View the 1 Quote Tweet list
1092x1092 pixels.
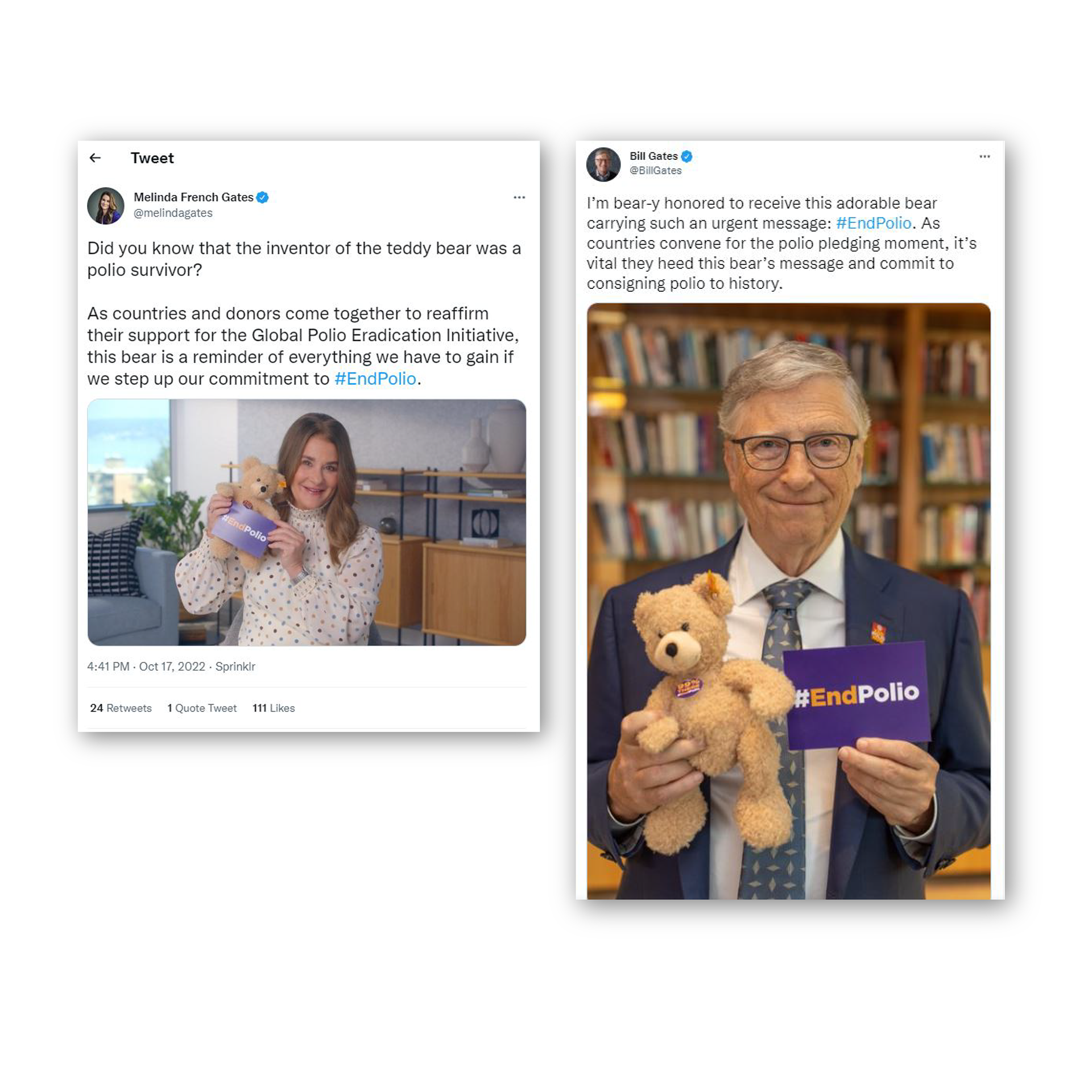202,708
